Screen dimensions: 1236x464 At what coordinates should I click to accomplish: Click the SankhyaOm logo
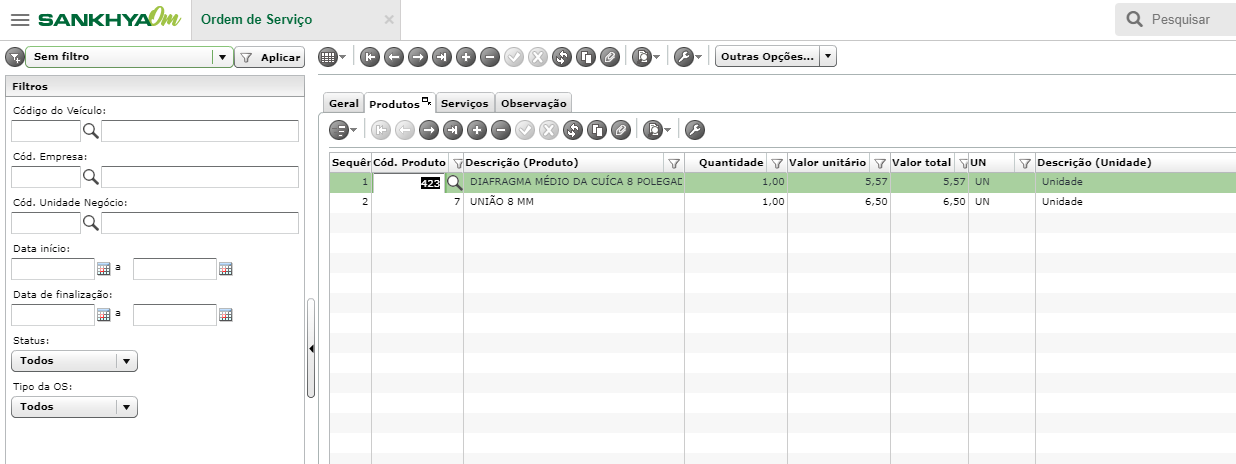(109, 19)
